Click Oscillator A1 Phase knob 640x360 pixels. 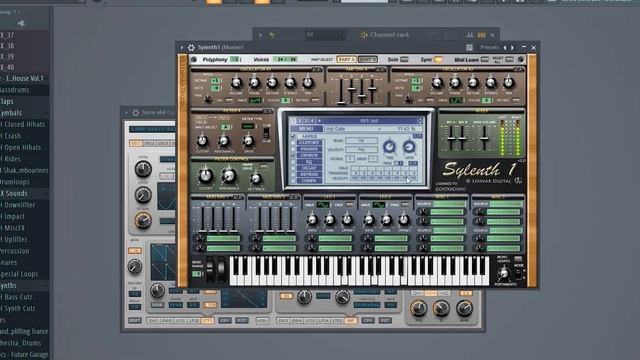click(254, 83)
